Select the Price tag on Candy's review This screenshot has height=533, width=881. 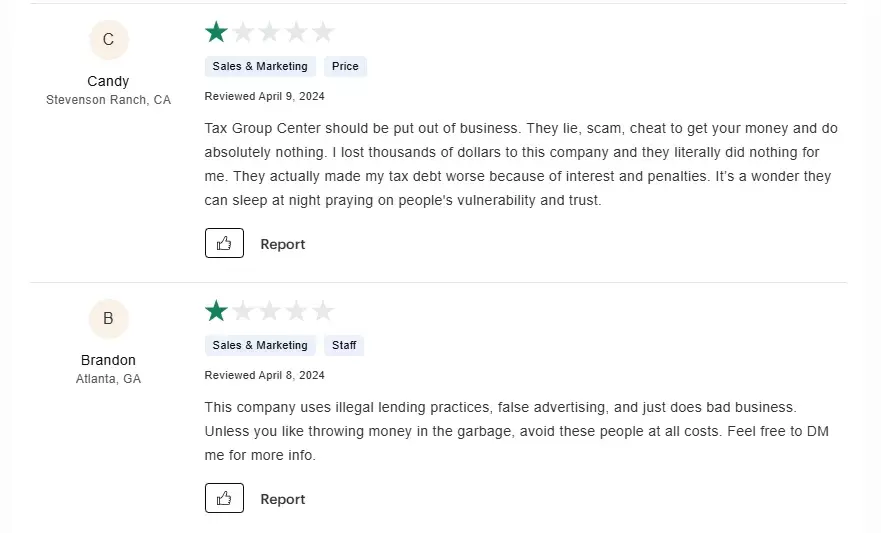pos(345,66)
